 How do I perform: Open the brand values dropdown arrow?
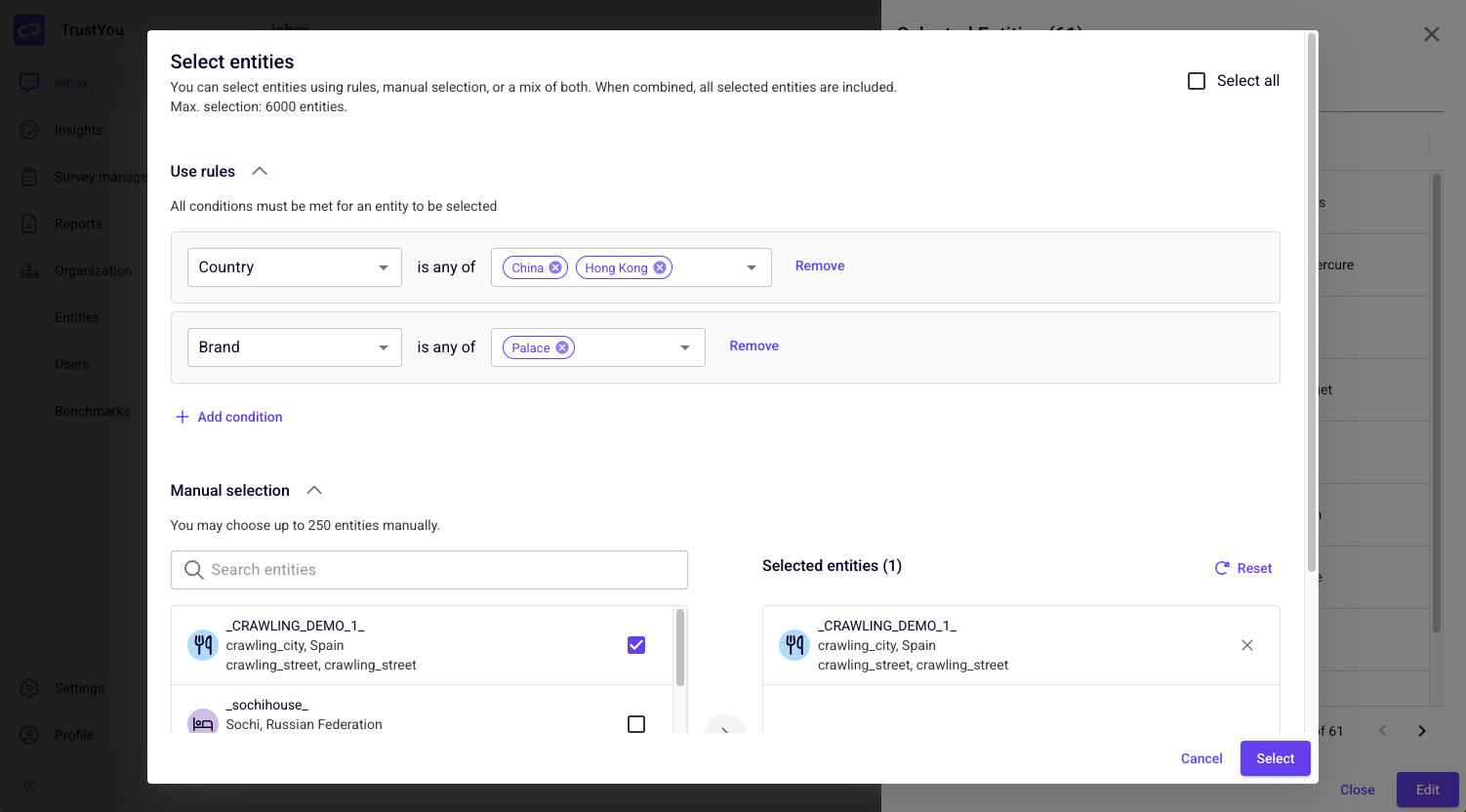pos(685,347)
